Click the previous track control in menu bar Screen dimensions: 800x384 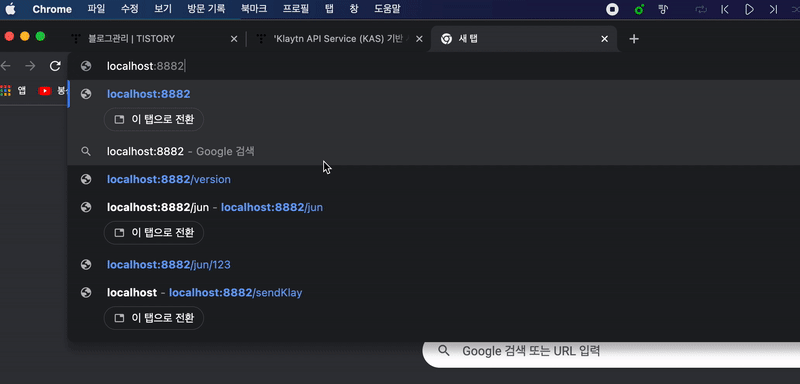[x=724, y=9]
